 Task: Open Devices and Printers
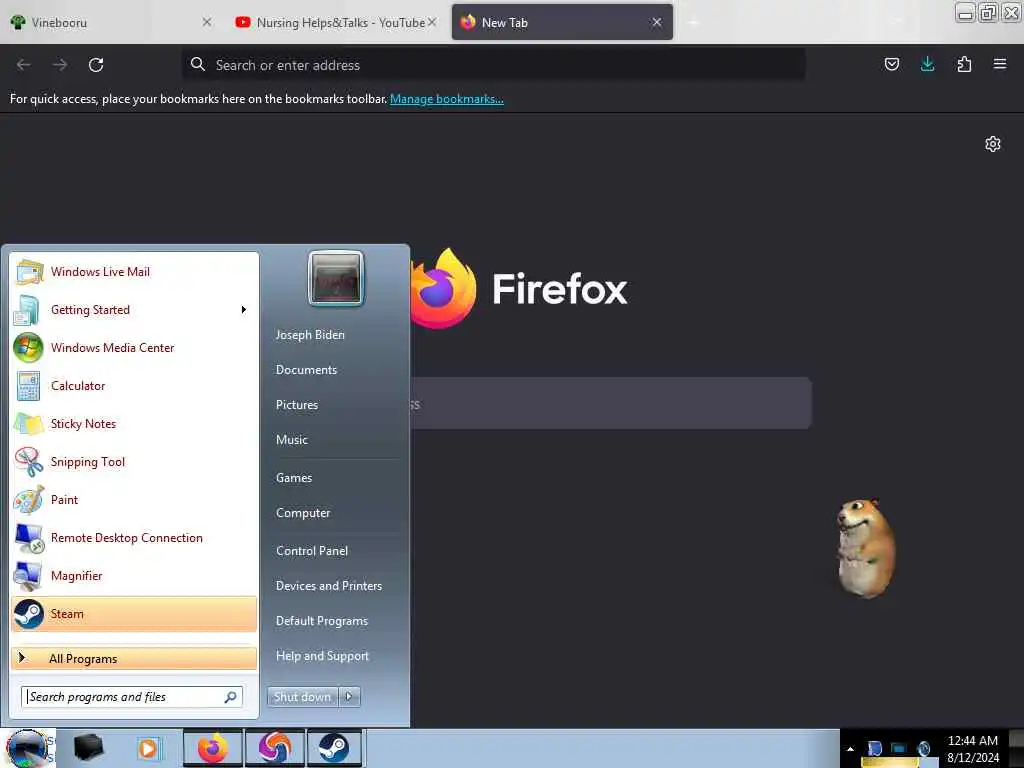point(329,586)
